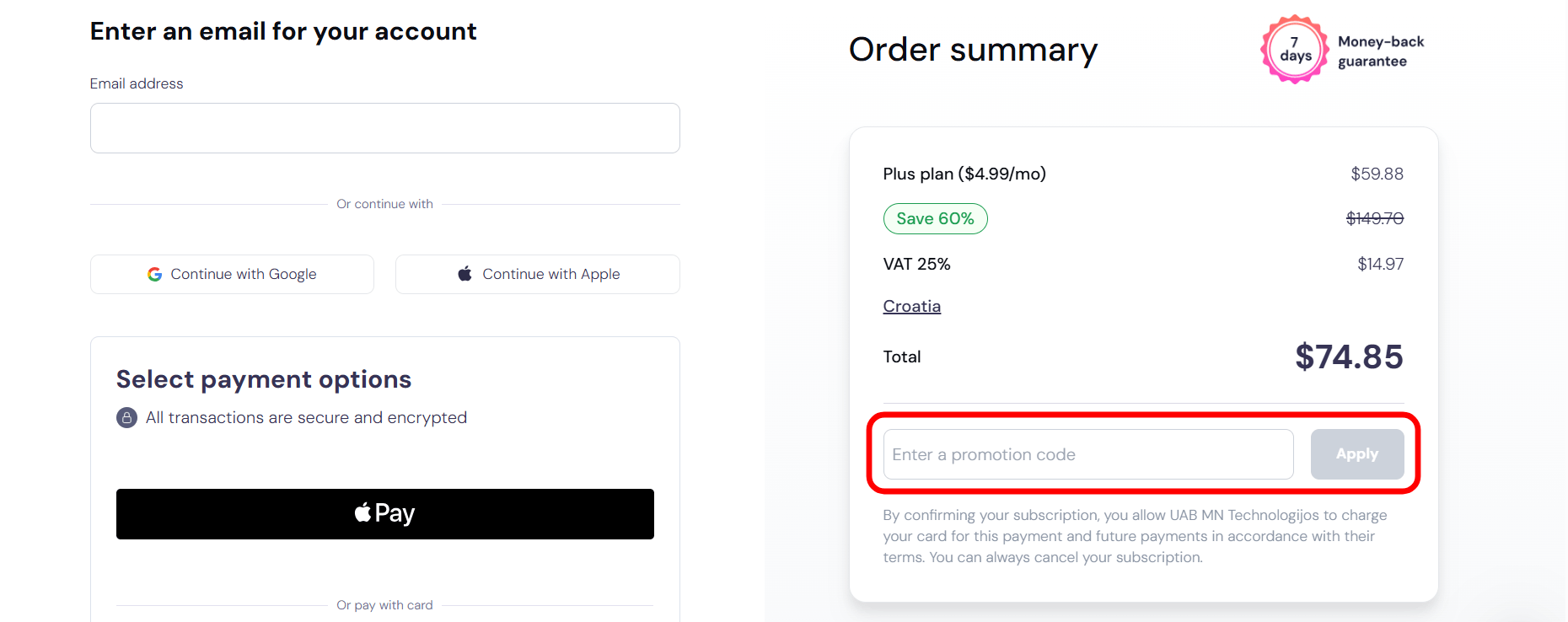Image resolution: width=1568 pixels, height=622 pixels.
Task: Click the VAT 25% label
Action: (916, 264)
